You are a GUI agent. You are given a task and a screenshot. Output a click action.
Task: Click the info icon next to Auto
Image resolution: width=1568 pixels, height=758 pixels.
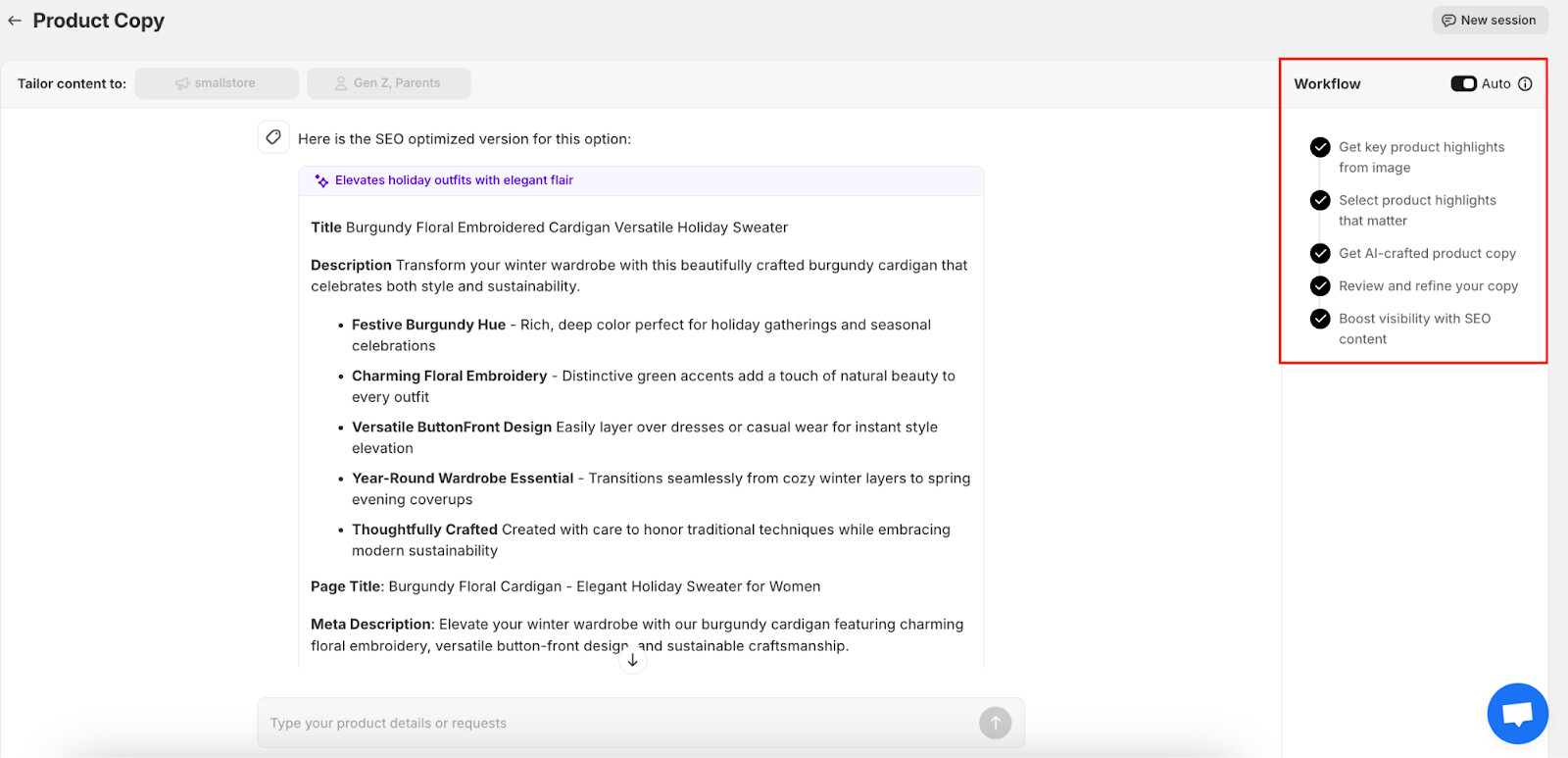[1525, 84]
